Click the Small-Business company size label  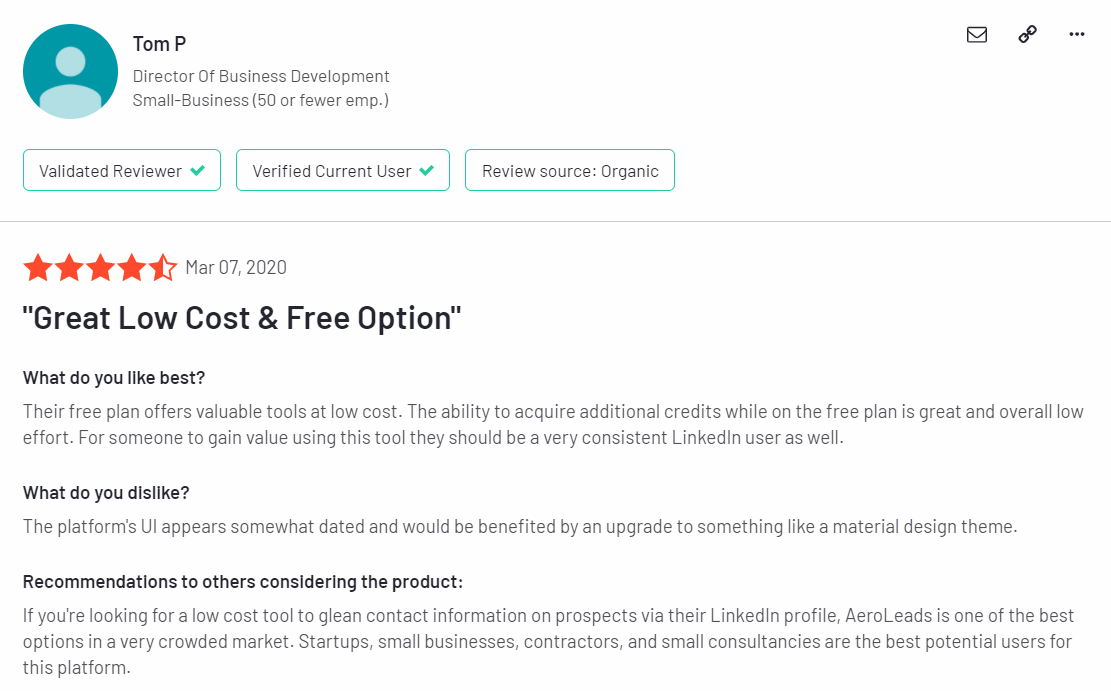tap(261, 100)
